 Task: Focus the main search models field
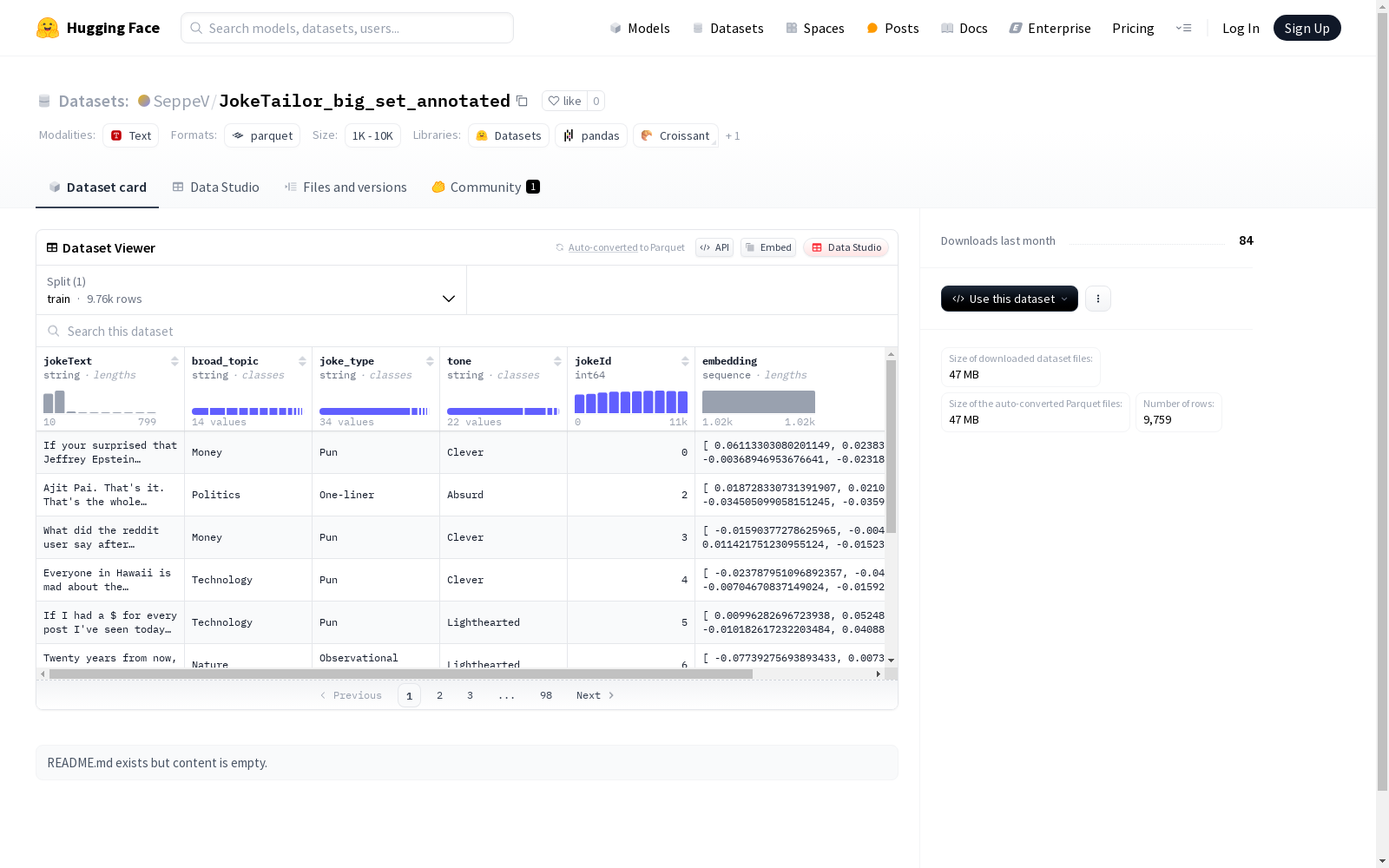[347, 28]
